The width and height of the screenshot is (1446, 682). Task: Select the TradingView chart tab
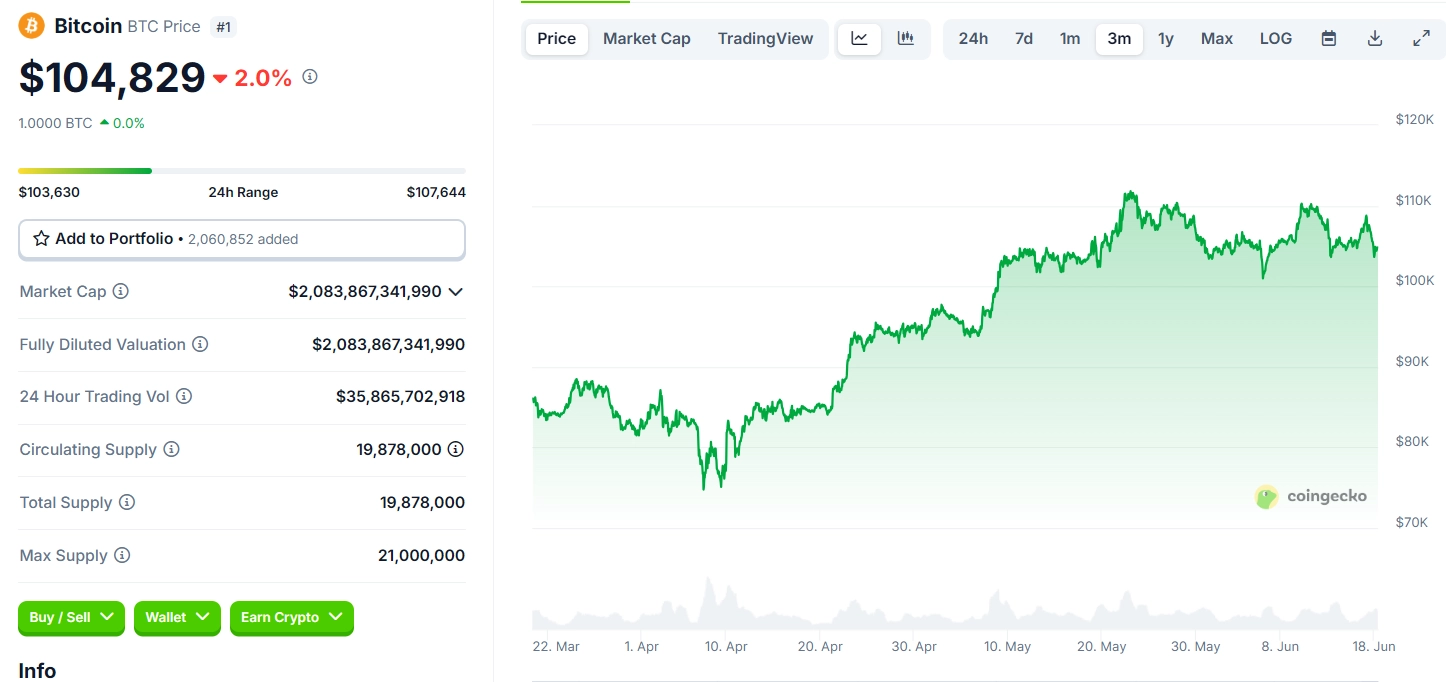pyautogui.click(x=765, y=38)
